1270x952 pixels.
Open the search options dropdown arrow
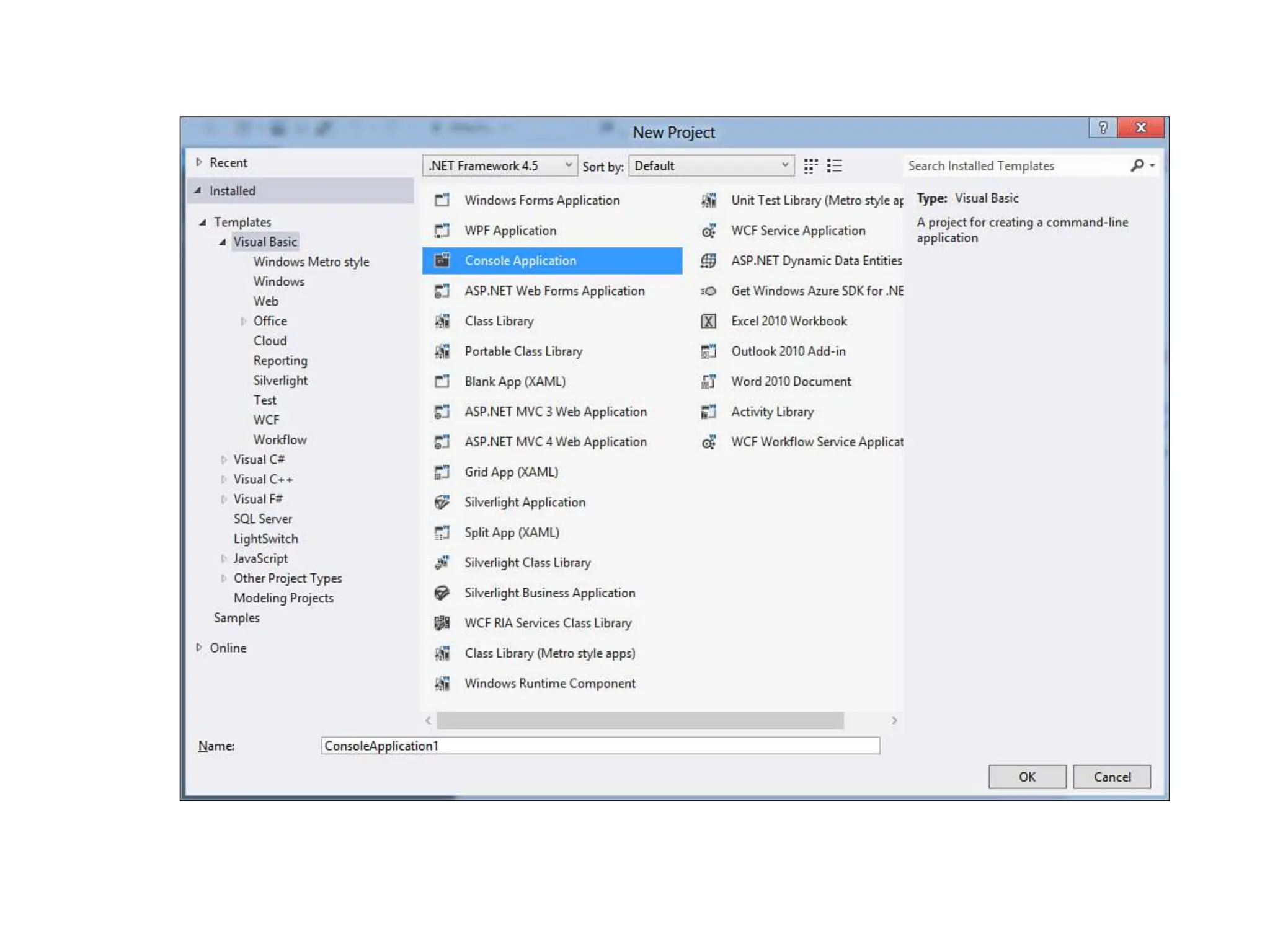(1152, 165)
